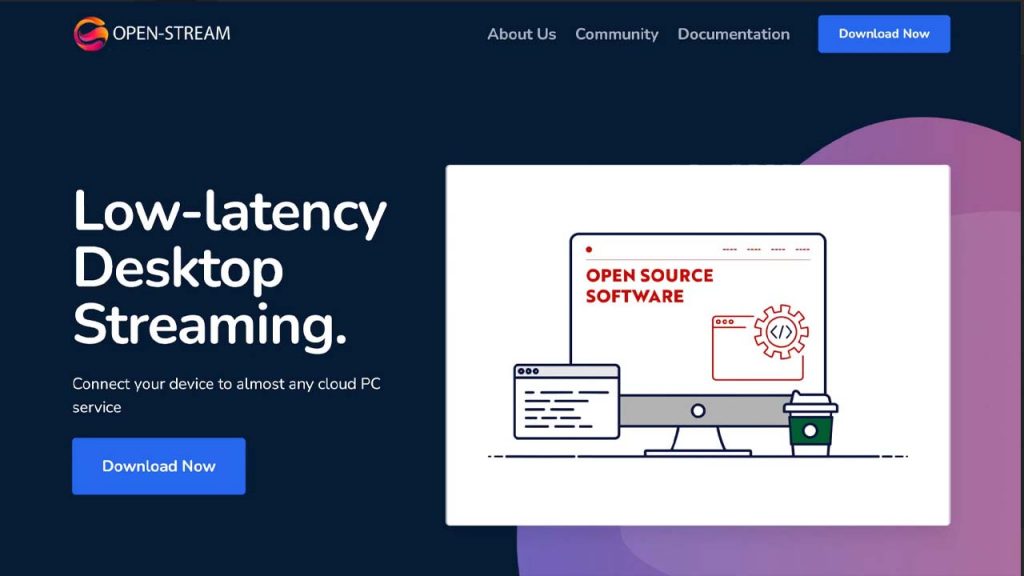Click the Open-Stream logo icon
This screenshot has height=576, width=1024.
(91, 33)
